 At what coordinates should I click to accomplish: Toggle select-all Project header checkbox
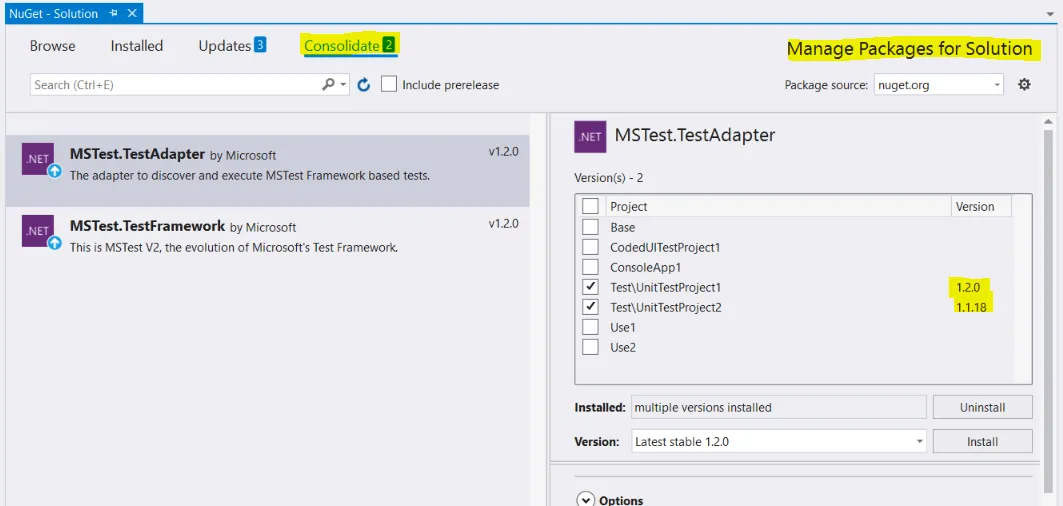[590, 206]
